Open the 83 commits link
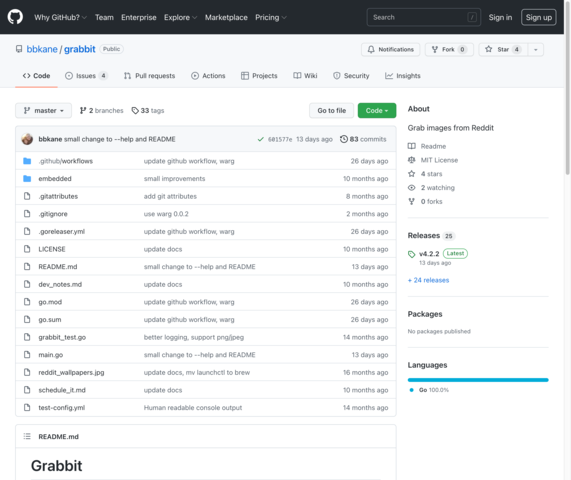This screenshot has height=480, width=571. click(x=363, y=139)
